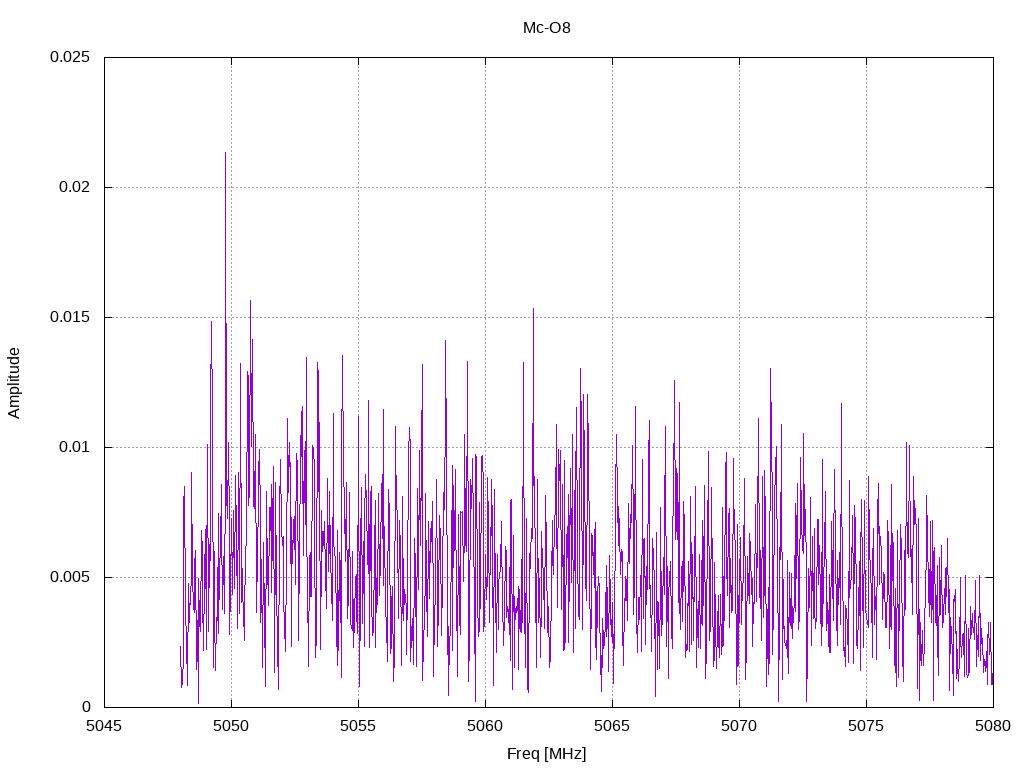Click the 0.005 y-axis tick label
The height and width of the screenshot is (768, 1024).
(70, 577)
